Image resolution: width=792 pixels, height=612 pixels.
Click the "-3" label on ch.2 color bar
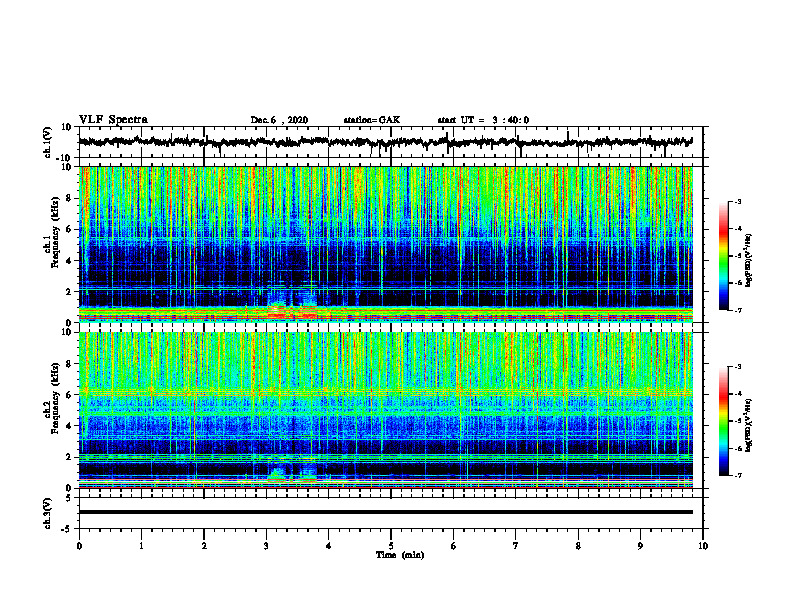coord(737,367)
